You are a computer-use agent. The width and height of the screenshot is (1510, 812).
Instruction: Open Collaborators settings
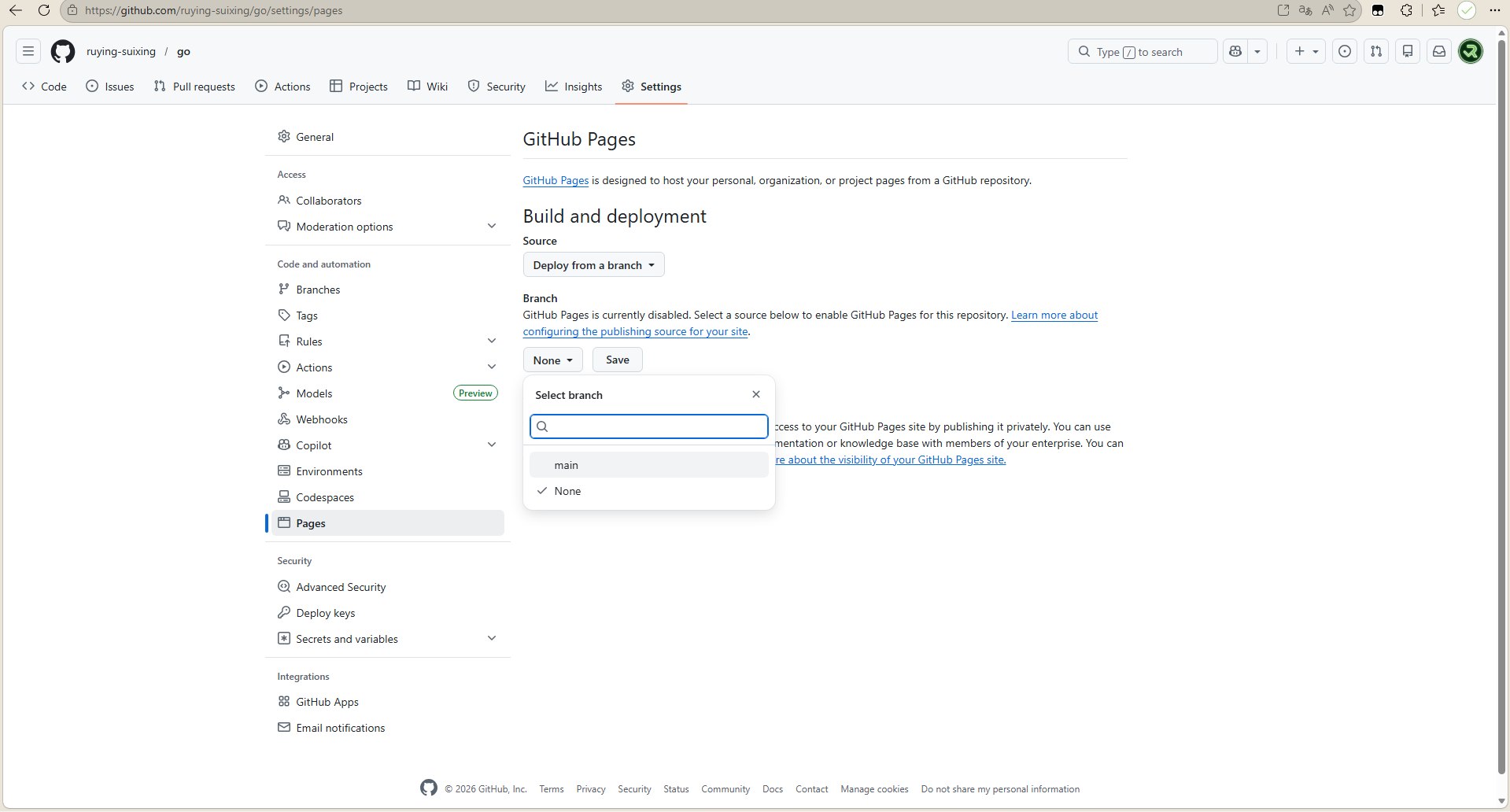(x=387, y=201)
